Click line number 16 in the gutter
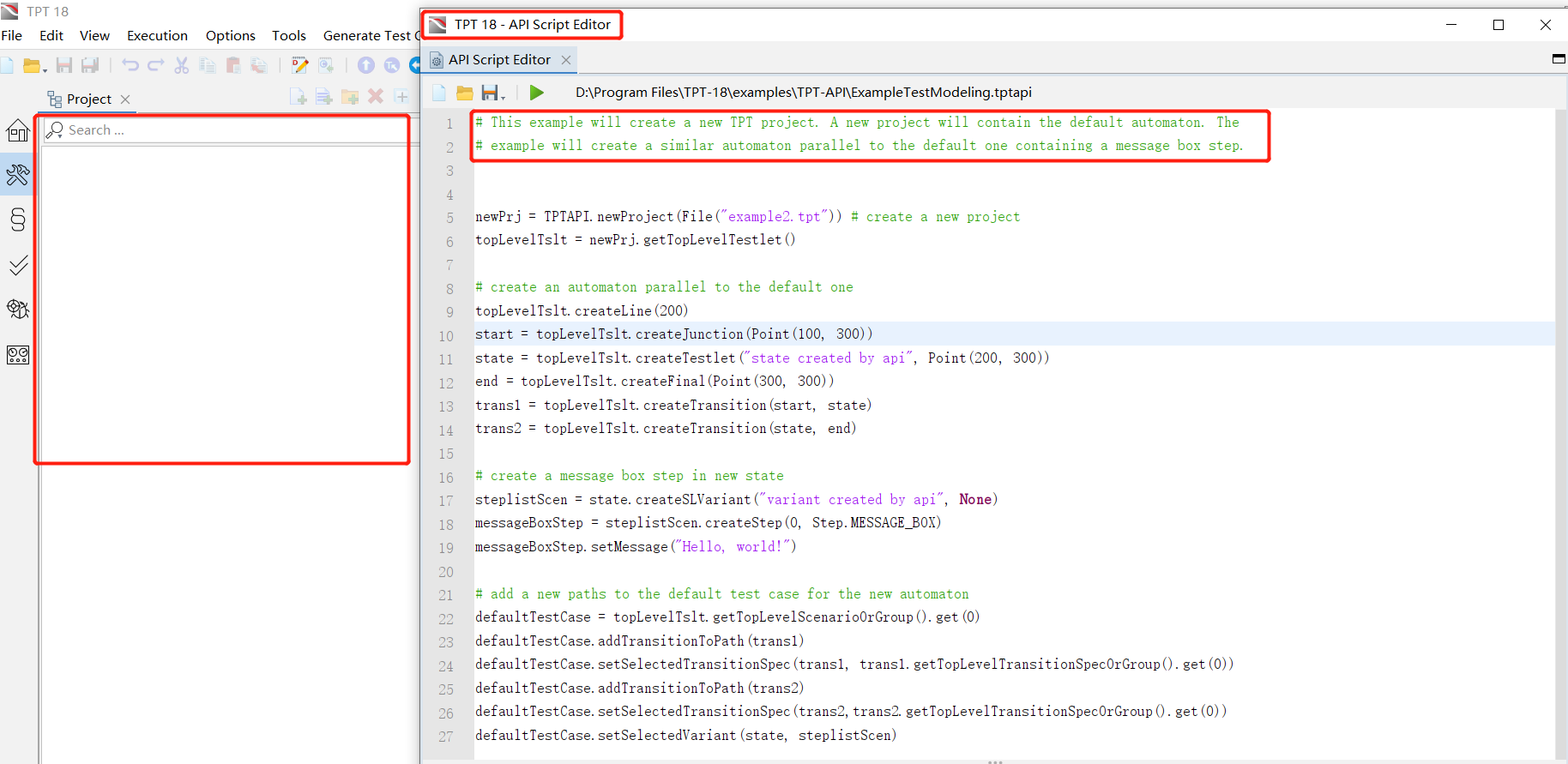 (446, 478)
